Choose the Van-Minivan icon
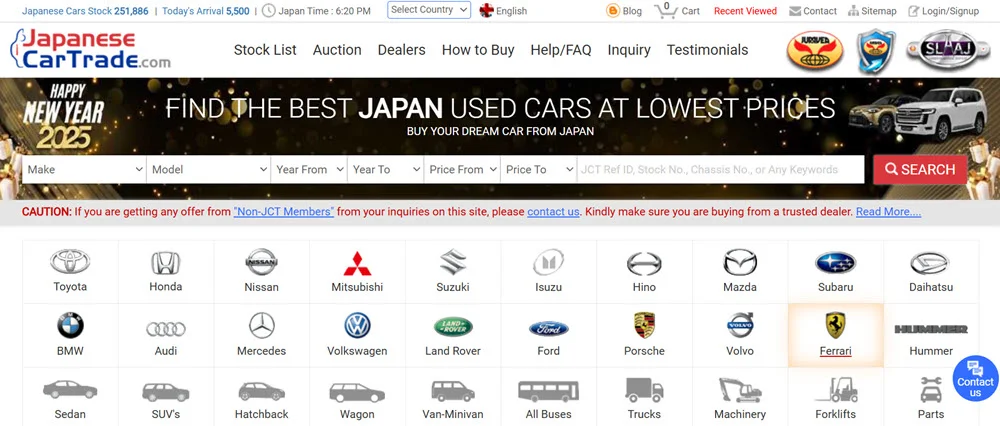This screenshot has width=1000, height=426. 453,391
